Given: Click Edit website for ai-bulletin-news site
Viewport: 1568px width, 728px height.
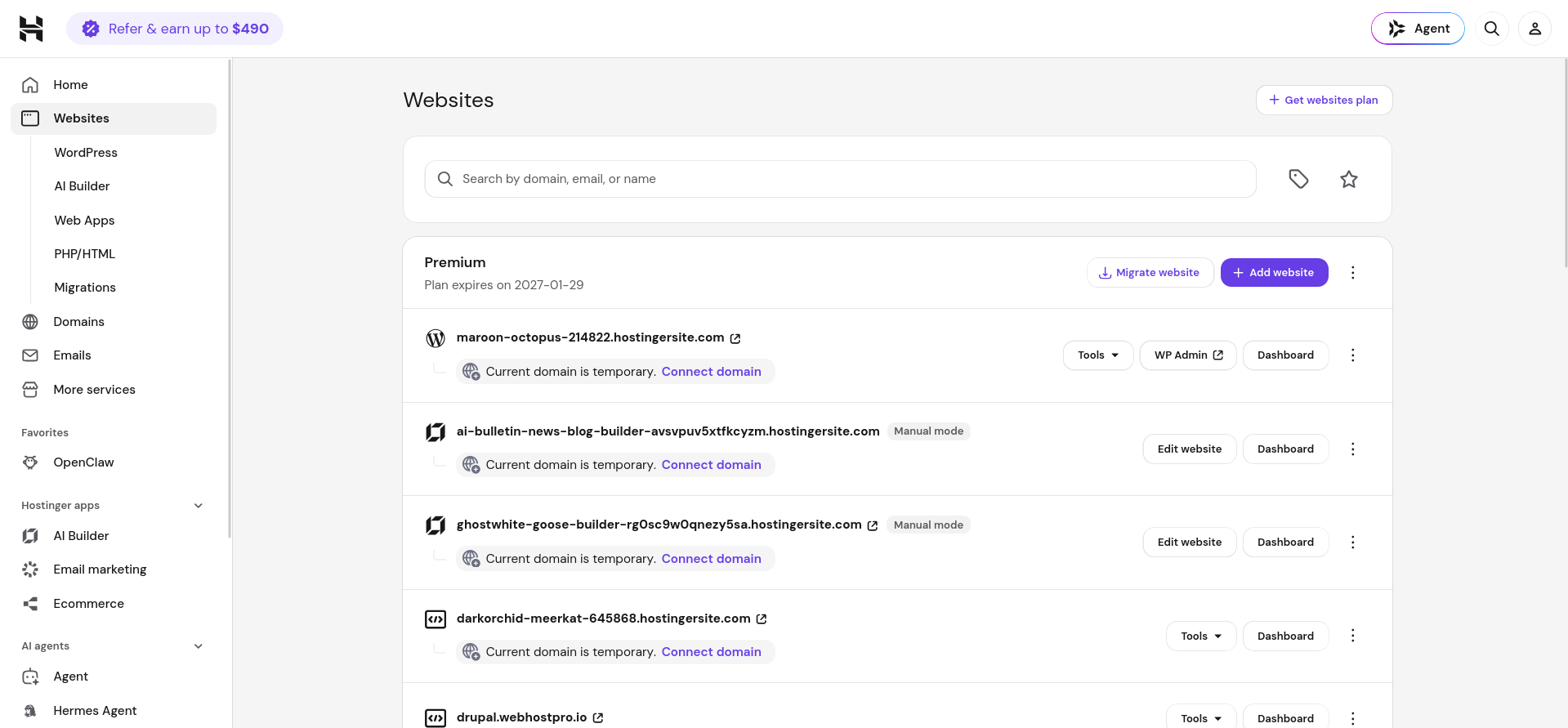Looking at the screenshot, I should pos(1189,449).
